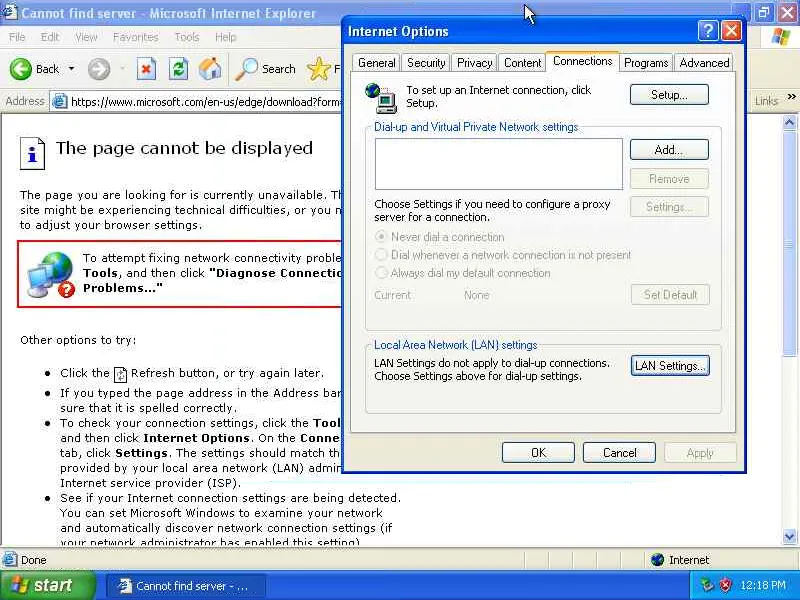This screenshot has width=800, height=600.
Task: Click the Cannot find server taskbar button
Action: coord(186,586)
